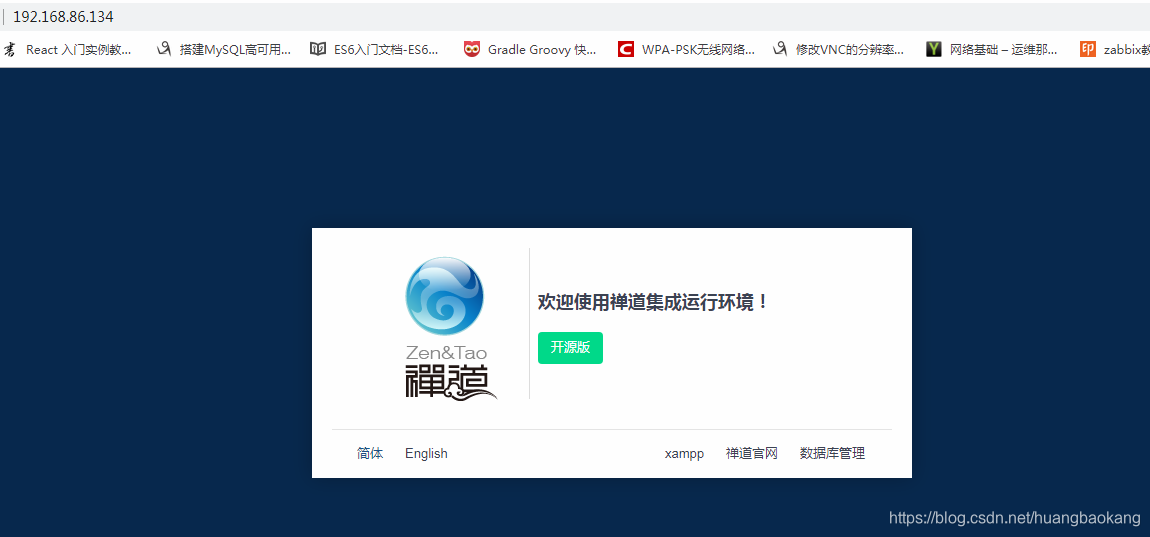Open the 网络基础 – 运维那 bookmark

point(992,50)
